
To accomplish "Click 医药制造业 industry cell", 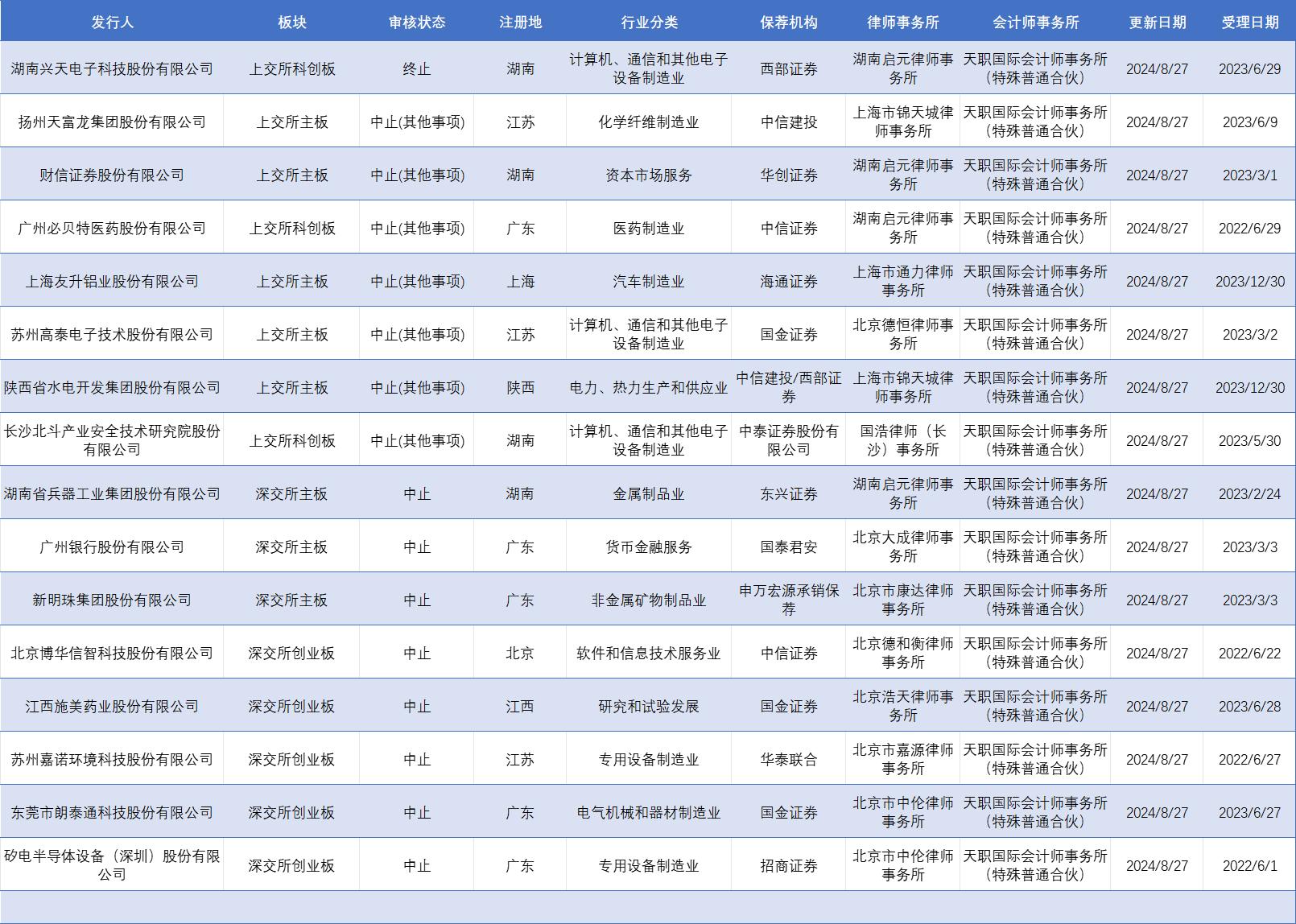I will point(649,229).
